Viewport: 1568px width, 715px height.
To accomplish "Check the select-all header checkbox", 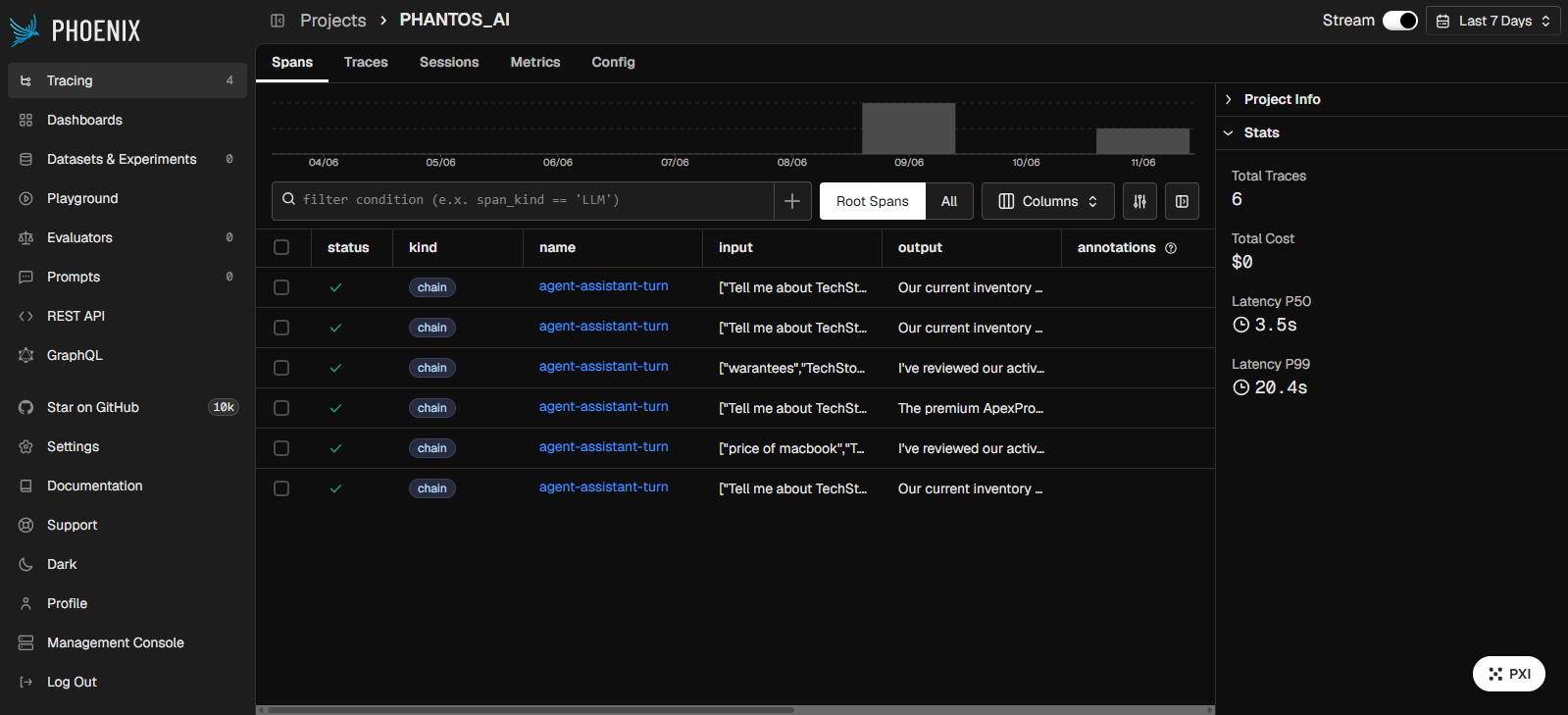I will 281,247.
